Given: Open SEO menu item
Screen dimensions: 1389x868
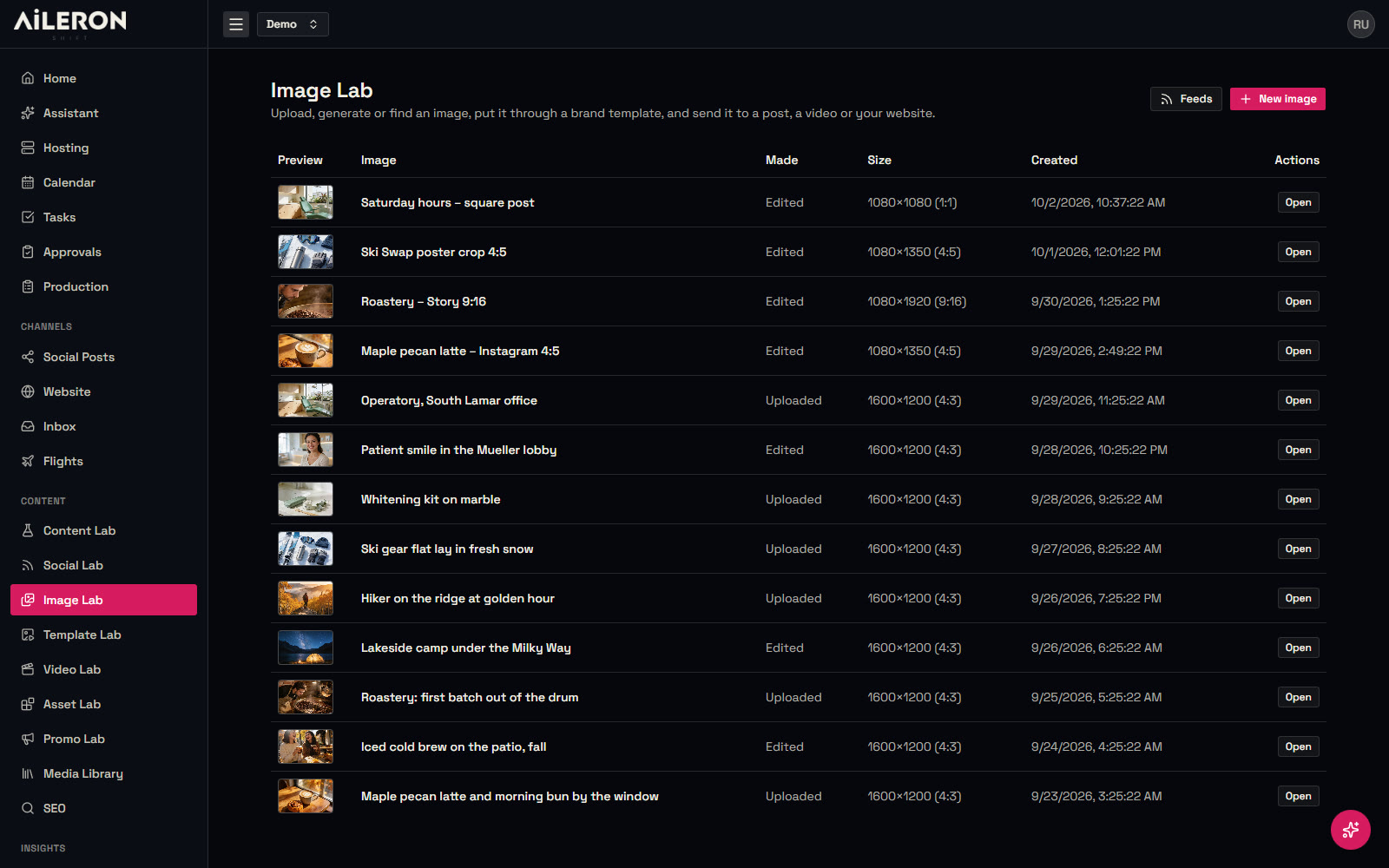Looking at the screenshot, I should [x=103, y=808].
